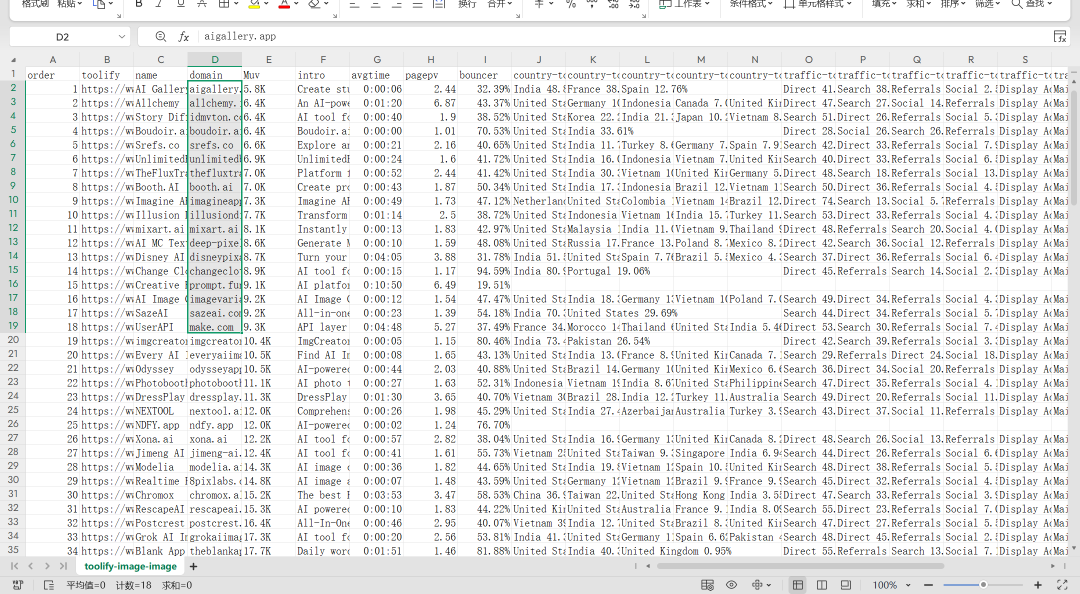Screen dimensions: 1080x594
Task: Open worksheet (工作表) menu
Action: [x=684, y=4]
